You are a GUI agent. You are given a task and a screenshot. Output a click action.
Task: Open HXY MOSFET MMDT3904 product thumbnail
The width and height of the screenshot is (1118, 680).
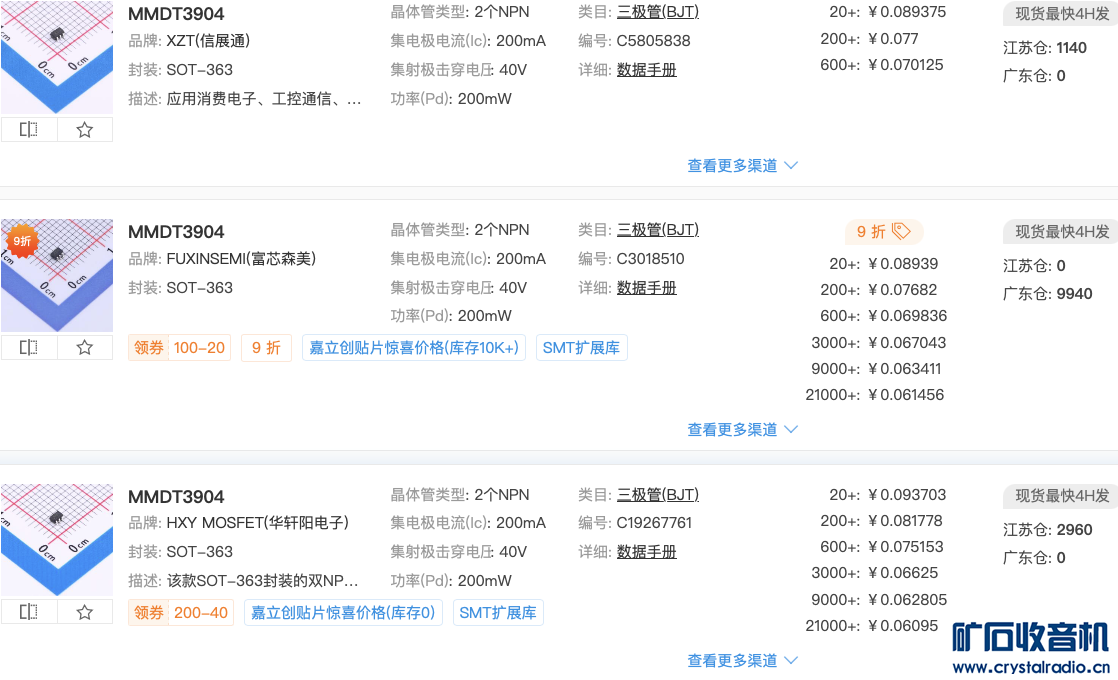57,540
